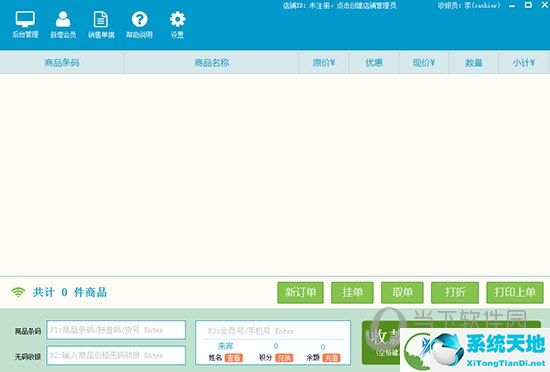The width and height of the screenshot is (550, 372).
Task: Focus the F2 无码收银 price input field
Action: (x=116, y=355)
